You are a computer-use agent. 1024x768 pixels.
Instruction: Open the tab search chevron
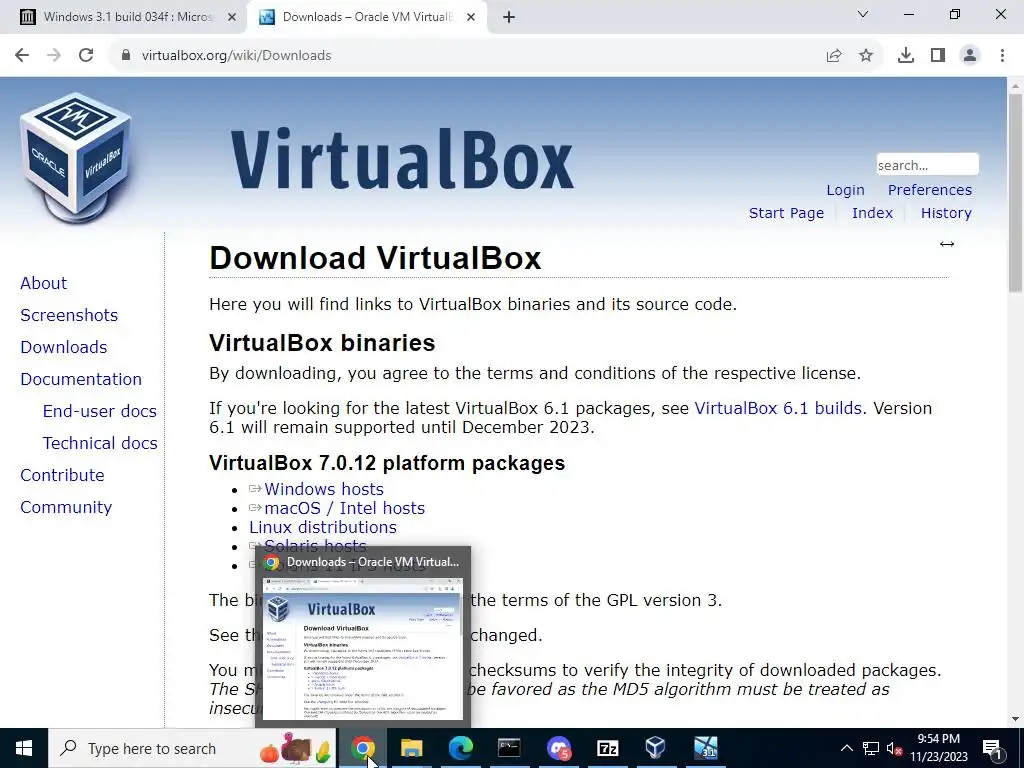pyautogui.click(x=863, y=14)
